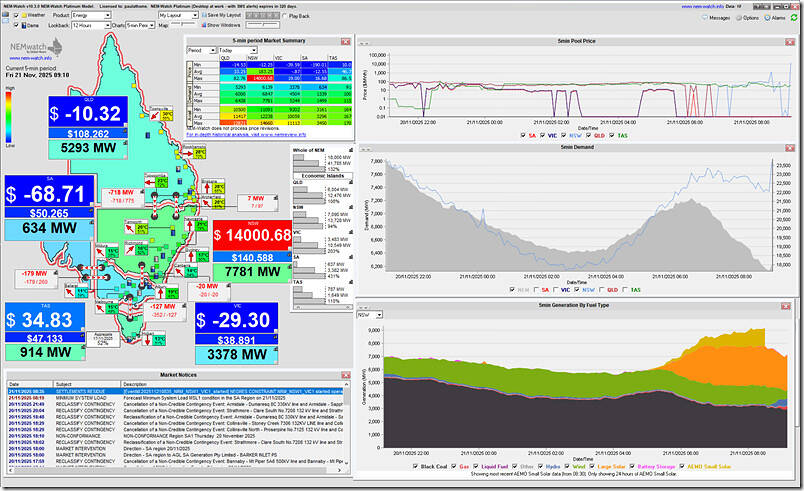The width and height of the screenshot is (804, 491).
Task: Open the Charts dropdown showing 5min Period
Action: [140, 25]
